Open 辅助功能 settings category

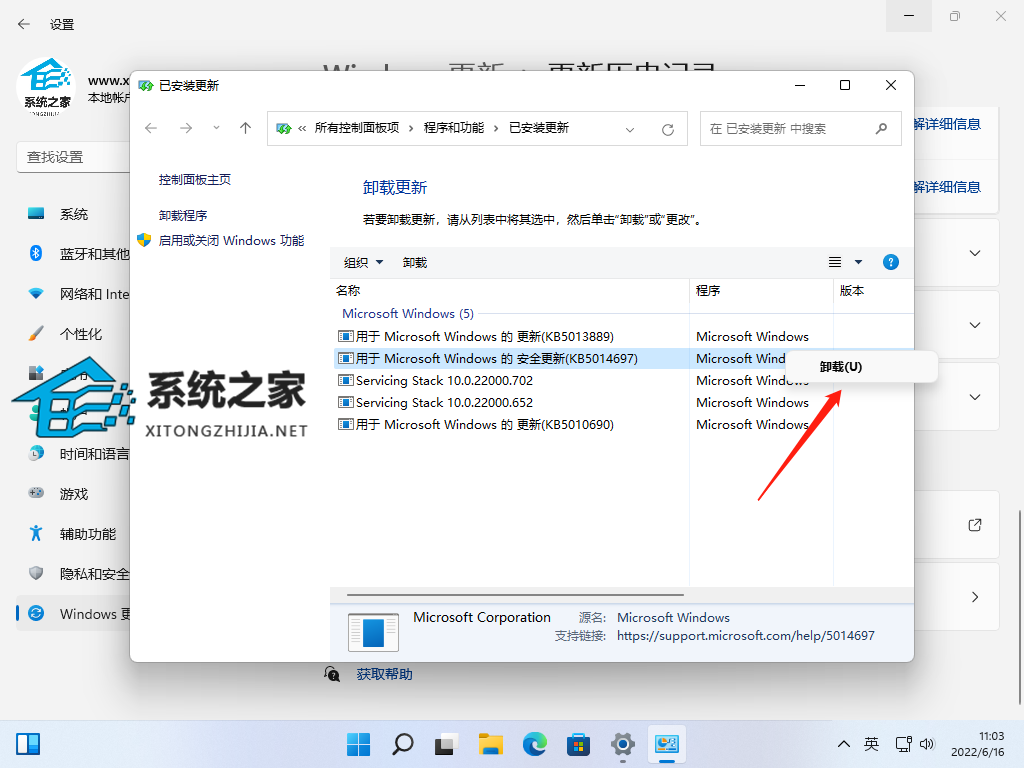tap(73, 534)
